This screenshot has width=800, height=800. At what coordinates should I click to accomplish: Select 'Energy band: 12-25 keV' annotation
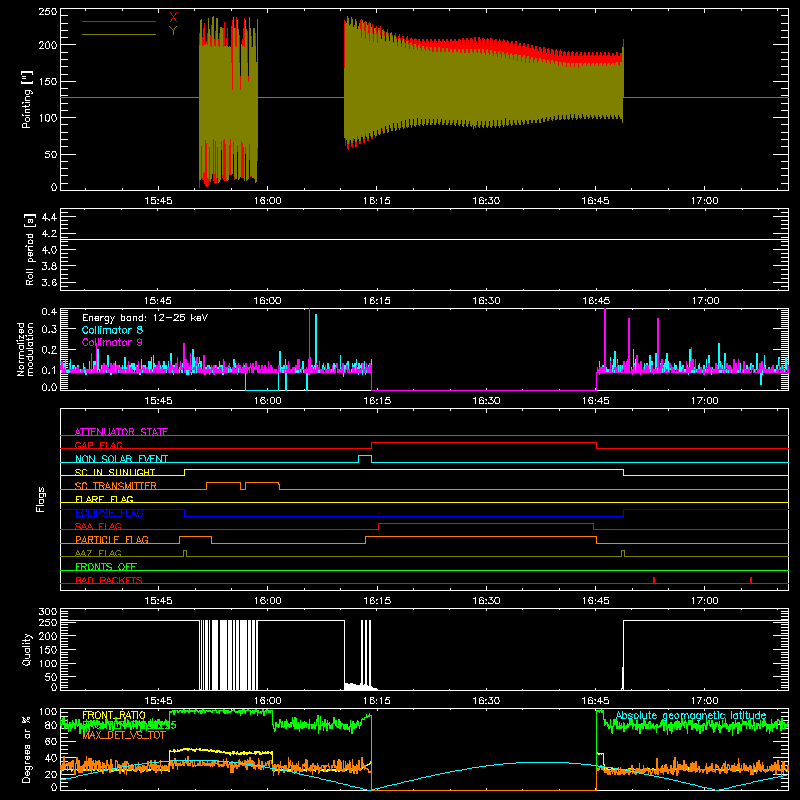coord(145,318)
